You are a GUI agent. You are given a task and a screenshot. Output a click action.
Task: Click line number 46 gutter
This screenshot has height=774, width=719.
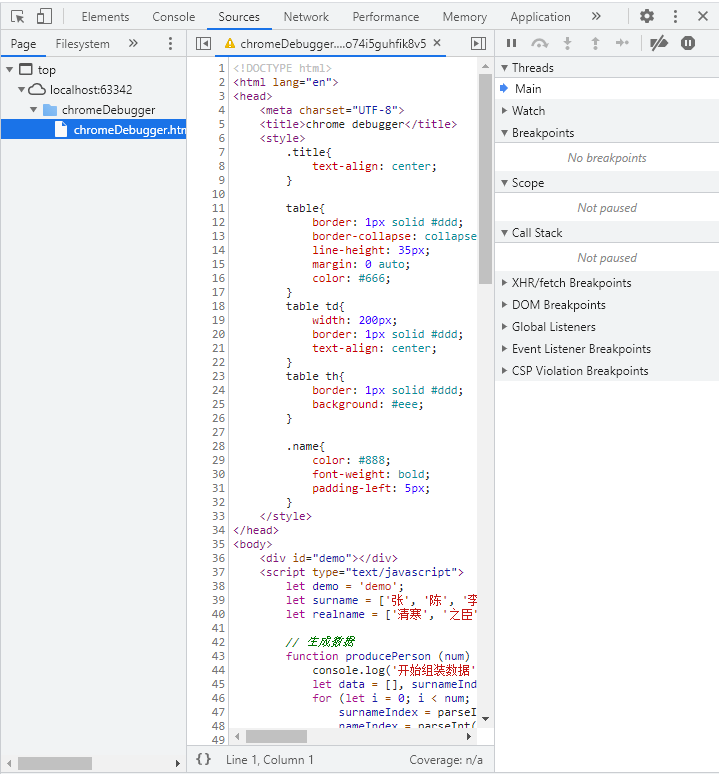(218, 698)
